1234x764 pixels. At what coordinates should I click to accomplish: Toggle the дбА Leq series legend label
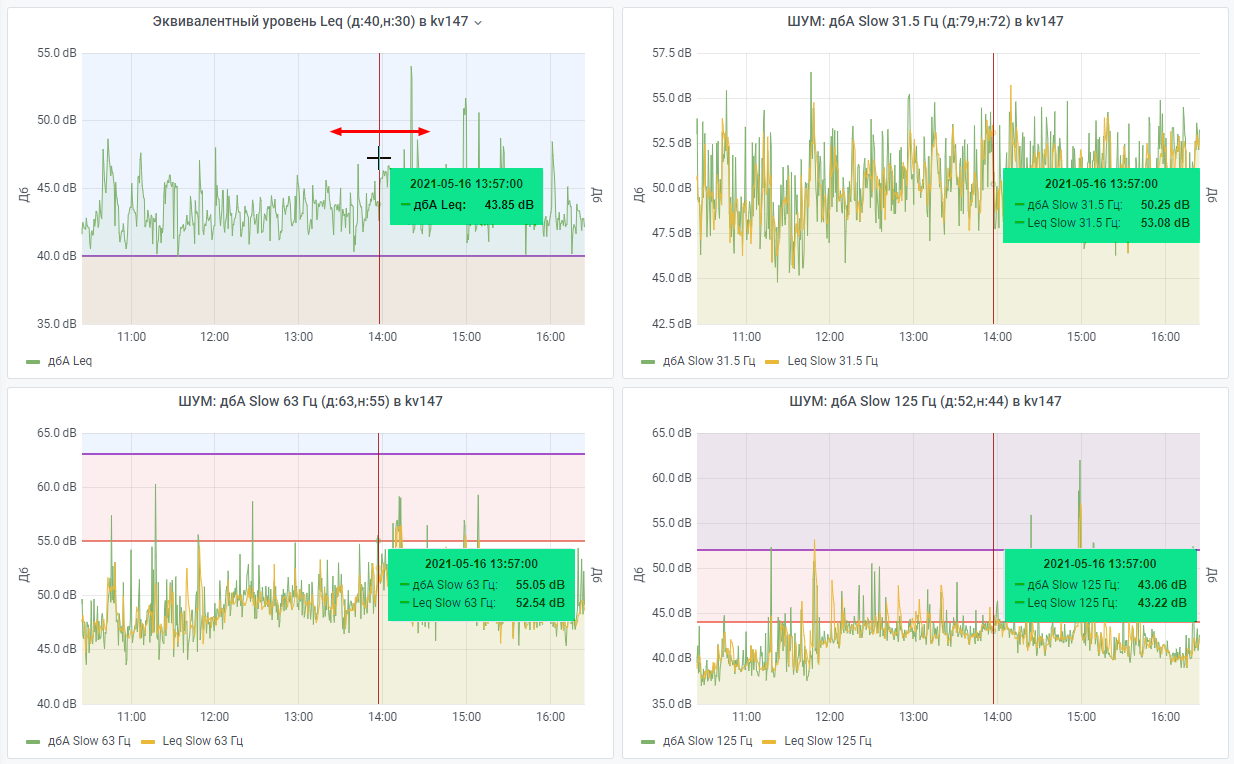[70, 361]
